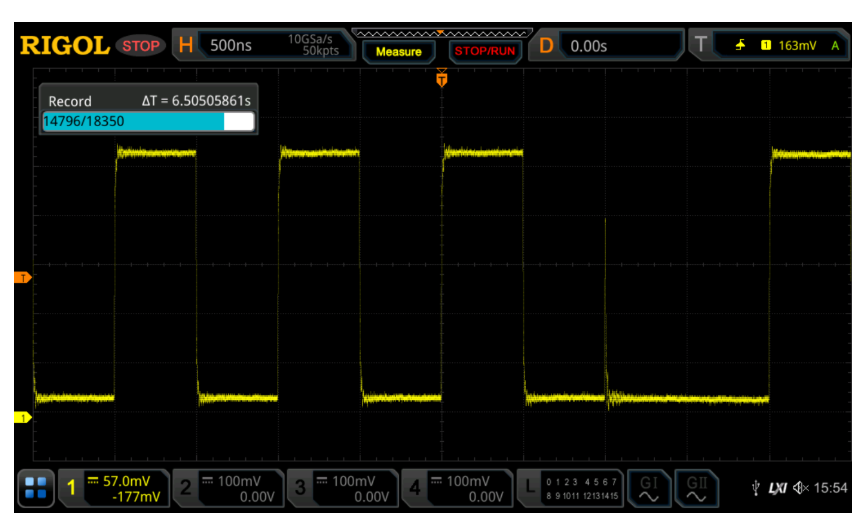865x528 pixels.
Task: Click the rising edge trigger icon
Action: click(x=740, y=45)
